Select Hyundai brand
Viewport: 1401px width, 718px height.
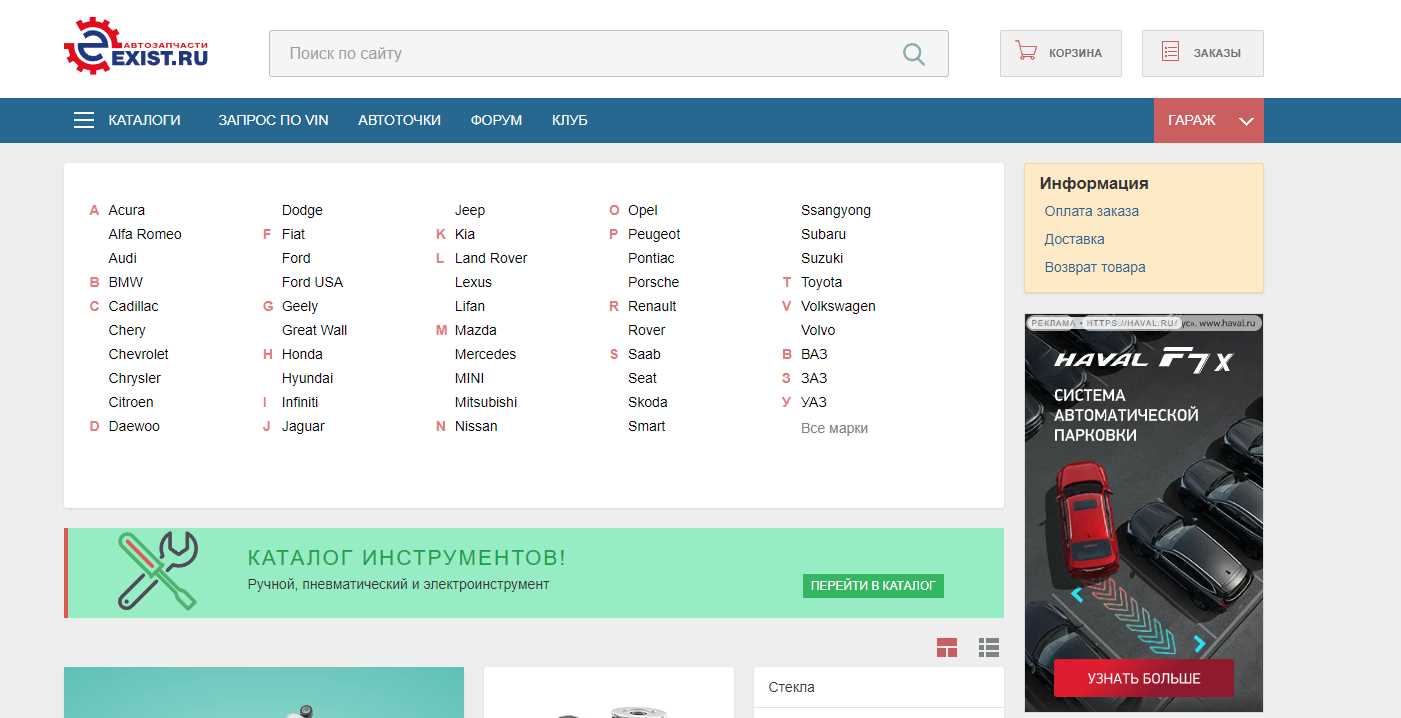(x=307, y=378)
